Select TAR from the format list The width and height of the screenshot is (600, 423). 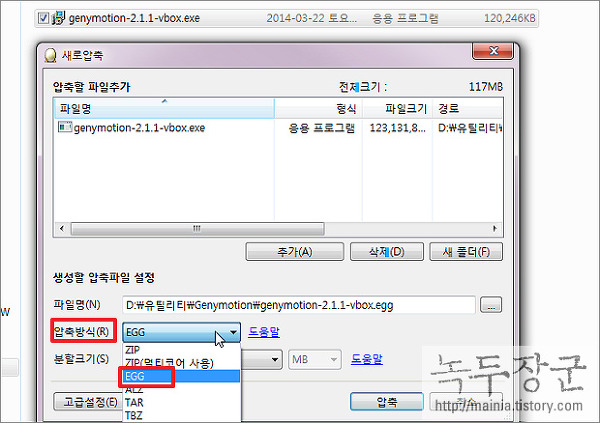134,402
